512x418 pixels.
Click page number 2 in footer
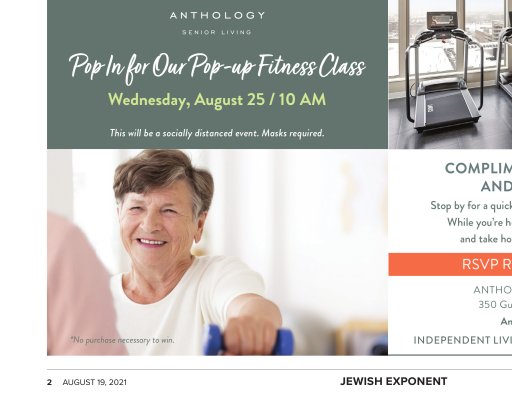point(49,382)
